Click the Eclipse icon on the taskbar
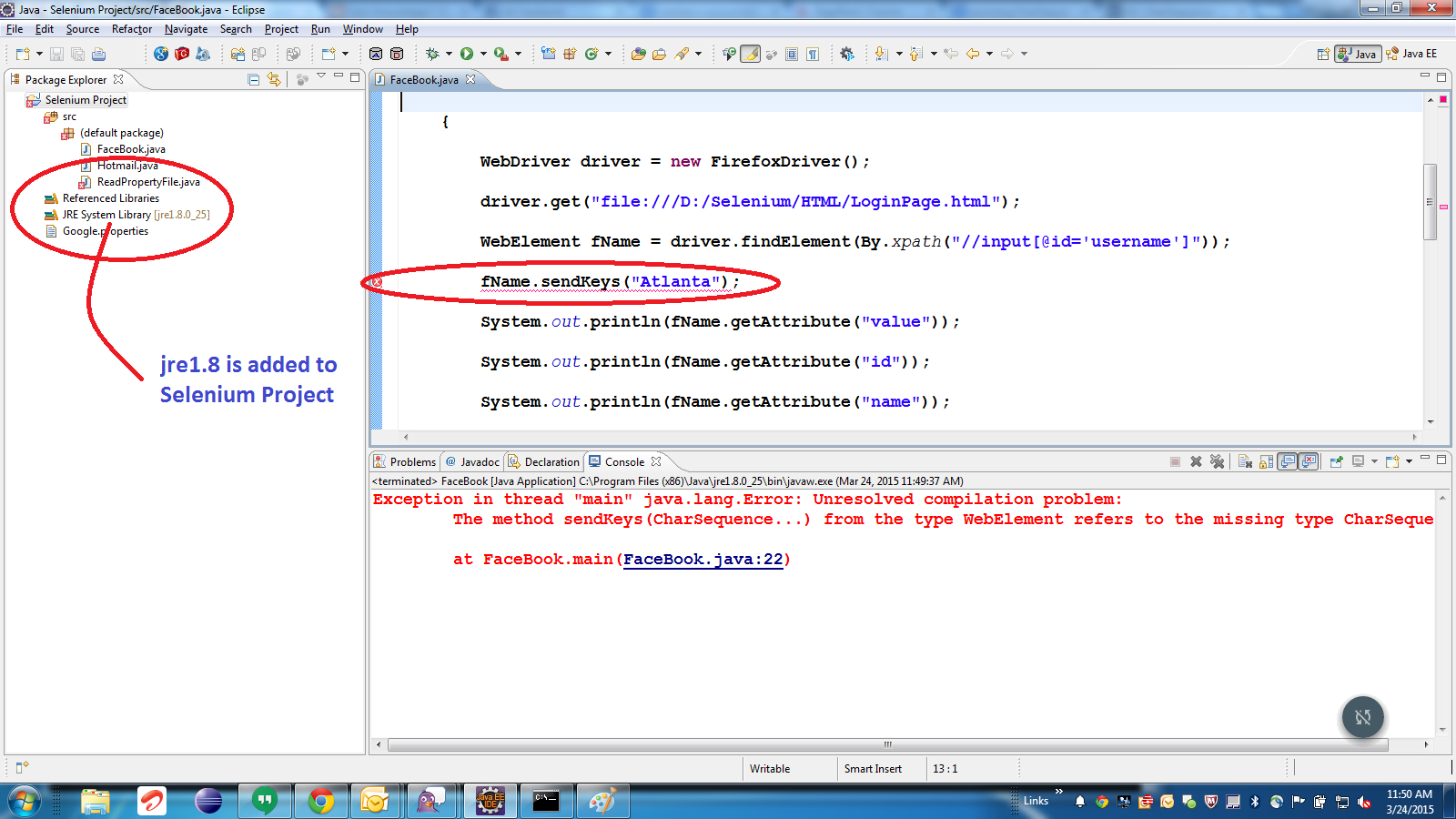The image size is (1456, 819). coord(208,802)
